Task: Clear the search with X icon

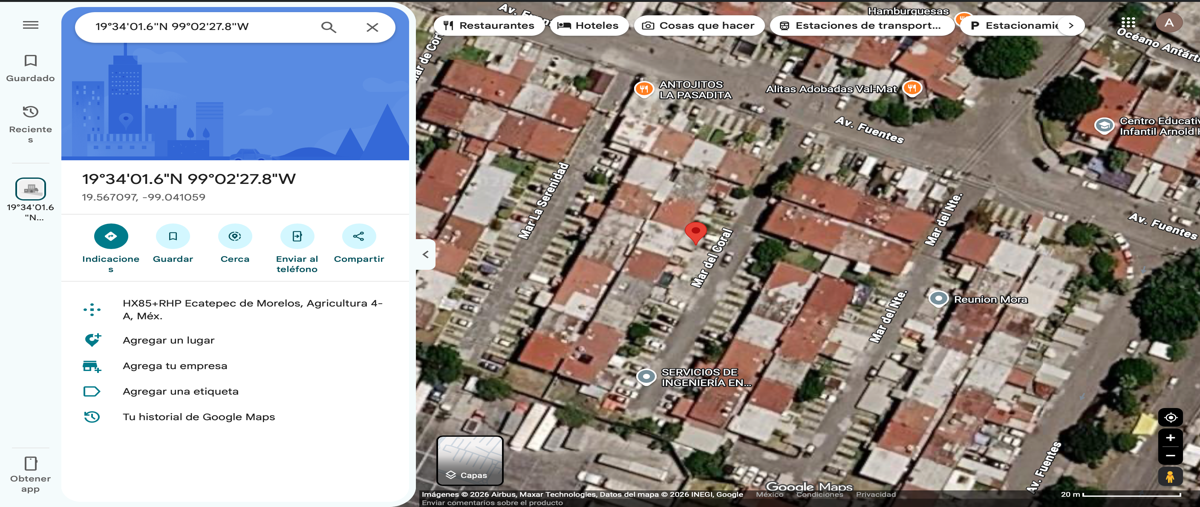Action: [x=372, y=27]
